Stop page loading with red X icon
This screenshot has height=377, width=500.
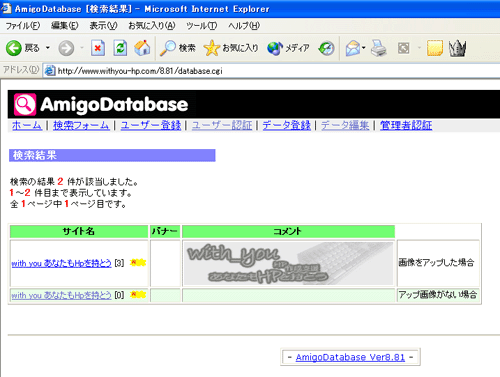(x=98, y=48)
